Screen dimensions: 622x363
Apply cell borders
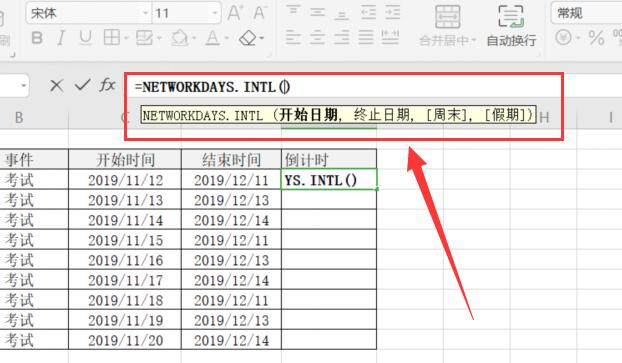[x=111, y=38]
